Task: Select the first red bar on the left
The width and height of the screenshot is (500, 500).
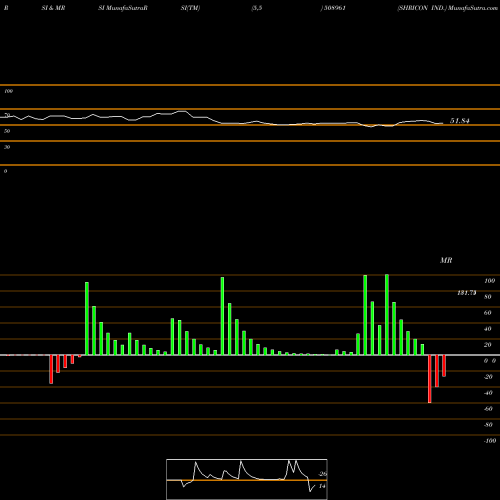Action: 51,369
